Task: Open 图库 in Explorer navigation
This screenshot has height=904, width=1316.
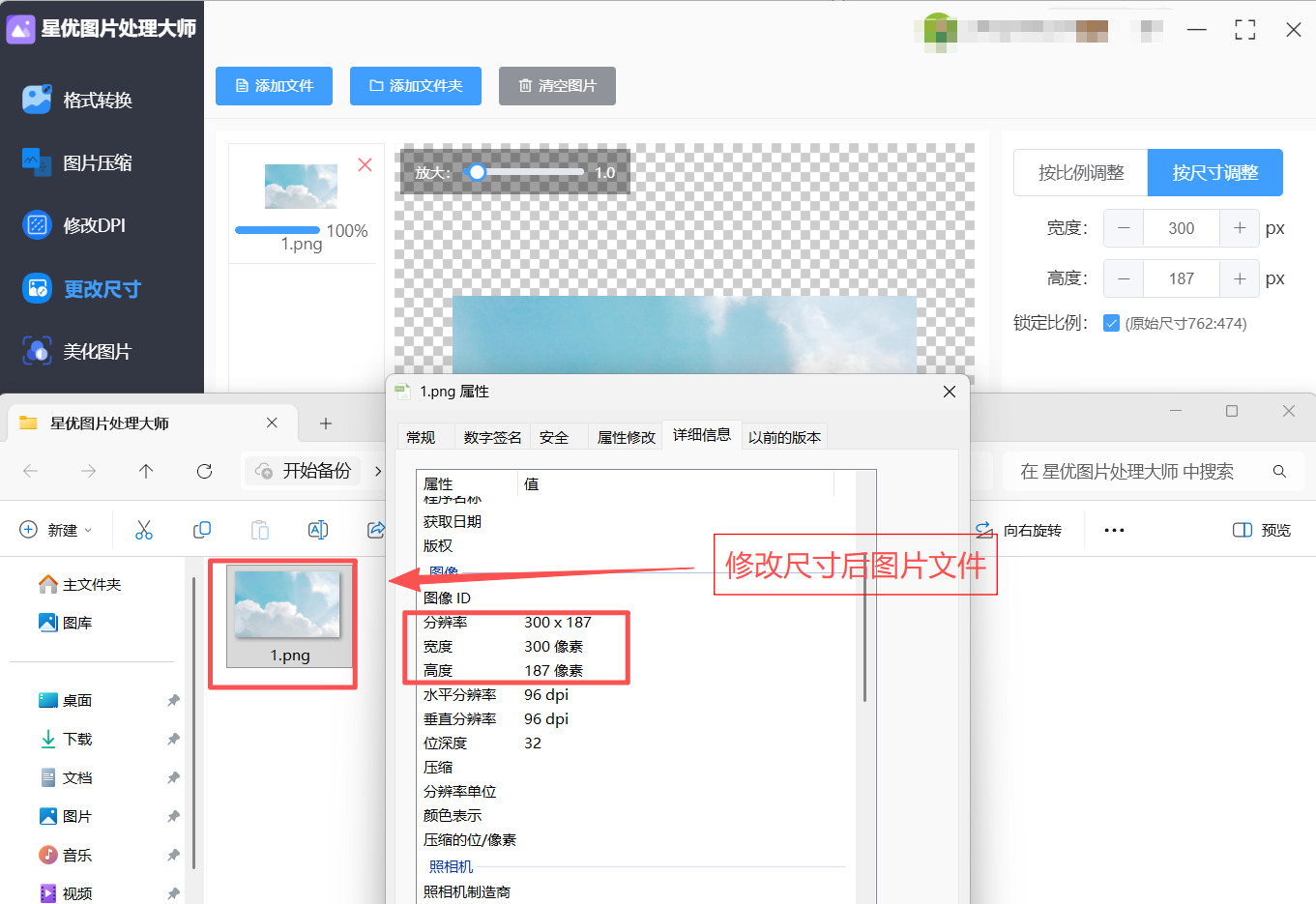Action: [66, 623]
